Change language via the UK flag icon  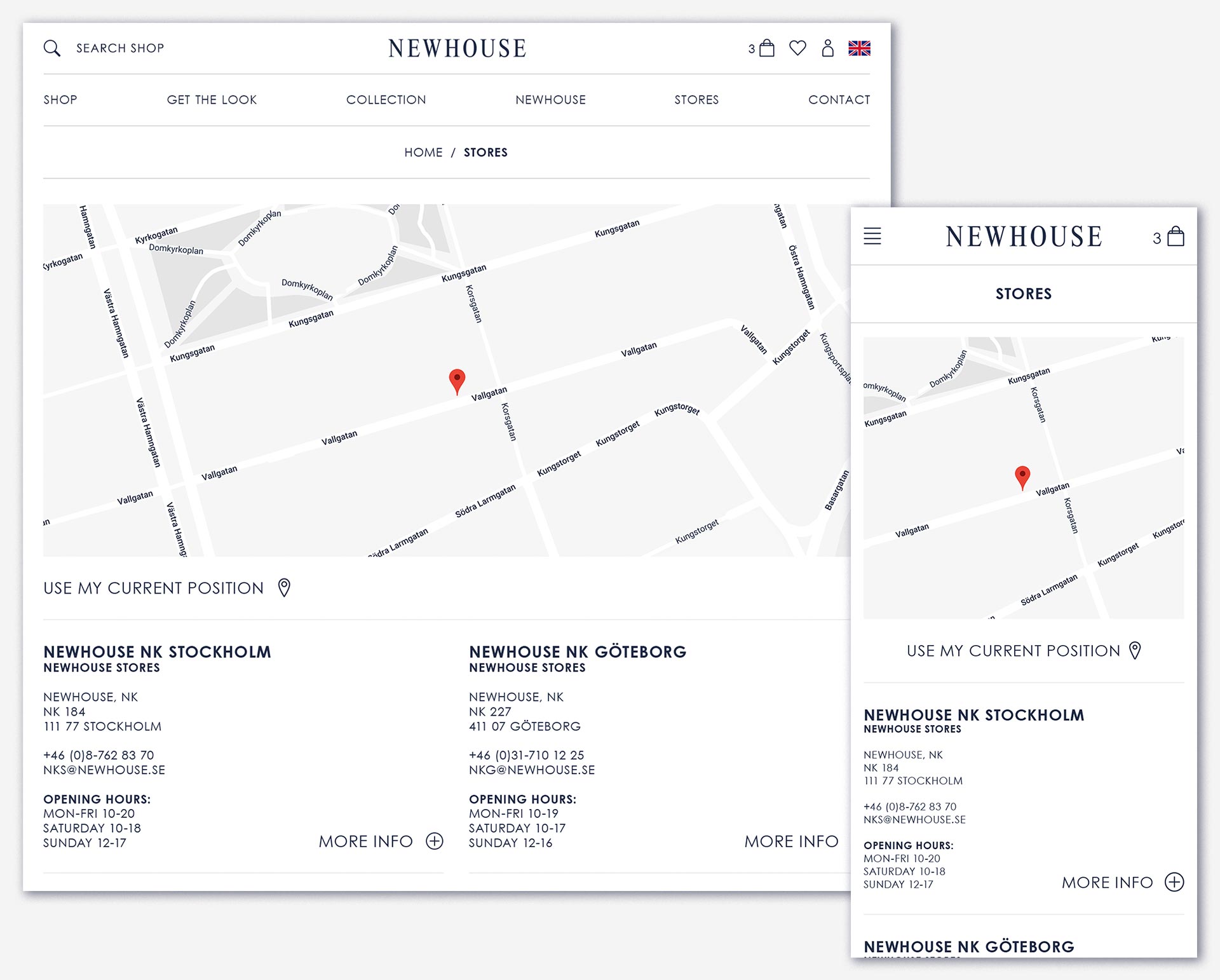[x=859, y=48]
